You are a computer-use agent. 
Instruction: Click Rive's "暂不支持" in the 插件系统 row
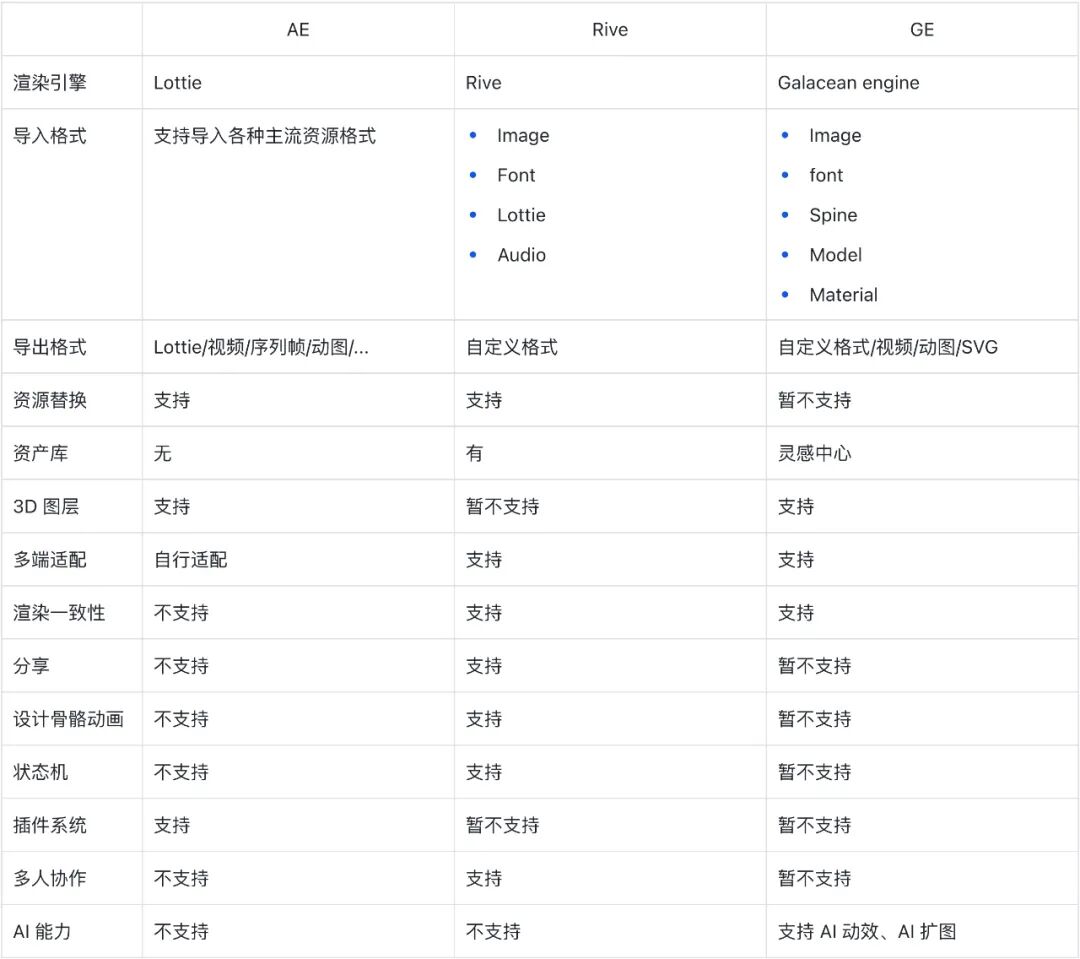click(503, 825)
